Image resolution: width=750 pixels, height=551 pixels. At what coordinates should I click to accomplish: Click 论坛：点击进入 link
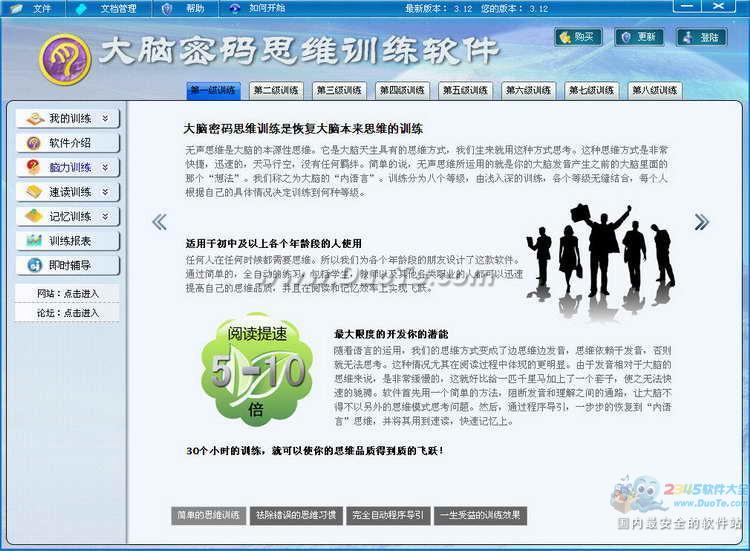(x=68, y=313)
